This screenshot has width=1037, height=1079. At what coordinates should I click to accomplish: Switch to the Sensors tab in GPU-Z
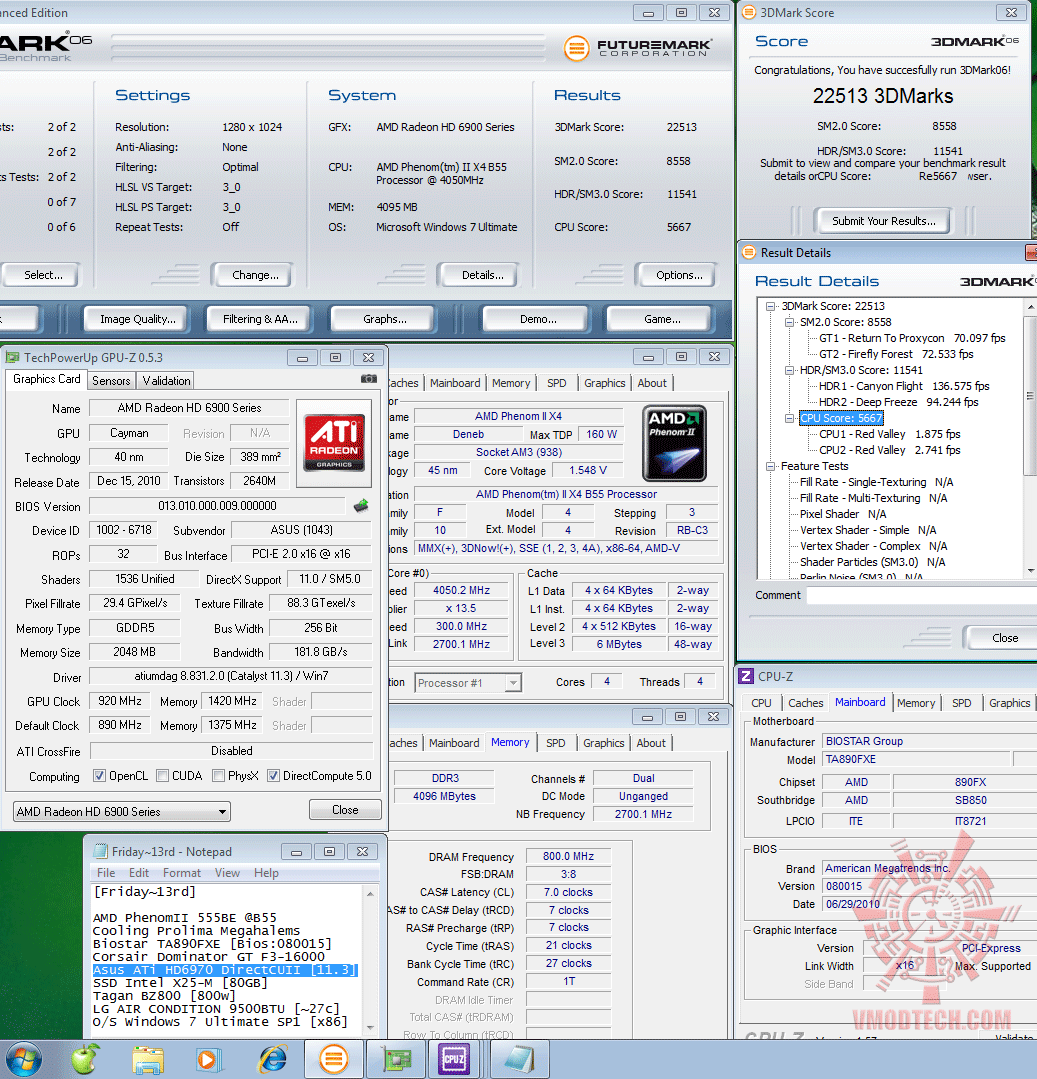click(111, 381)
